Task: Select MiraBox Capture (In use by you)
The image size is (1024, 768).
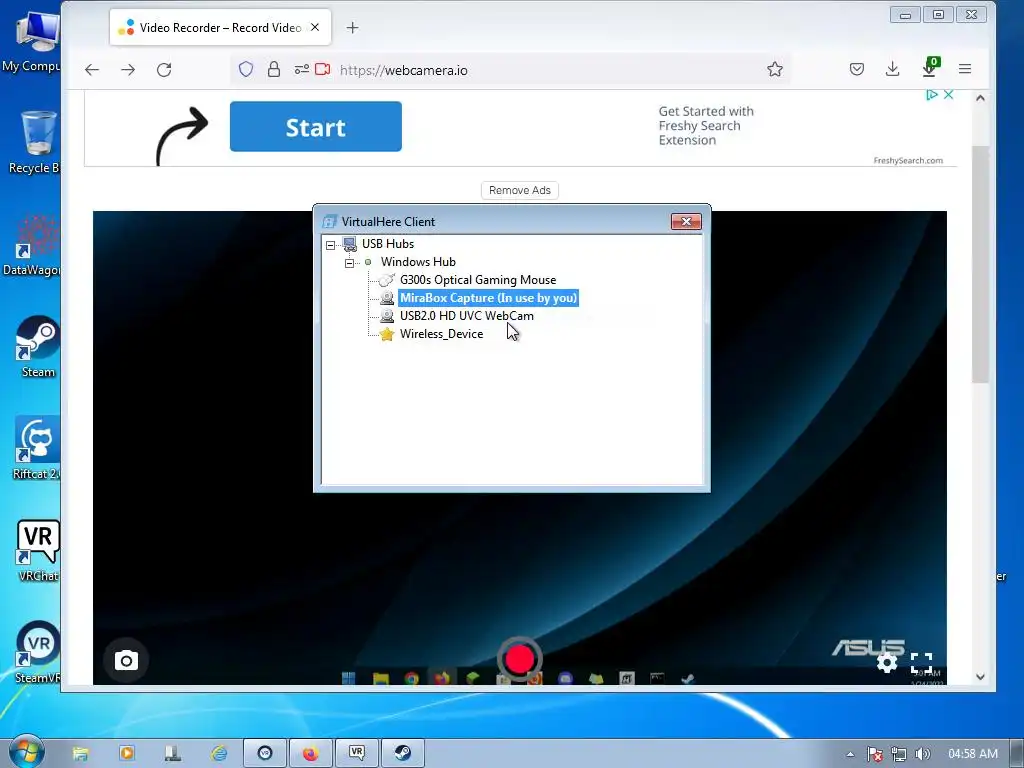Action: [488, 298]
